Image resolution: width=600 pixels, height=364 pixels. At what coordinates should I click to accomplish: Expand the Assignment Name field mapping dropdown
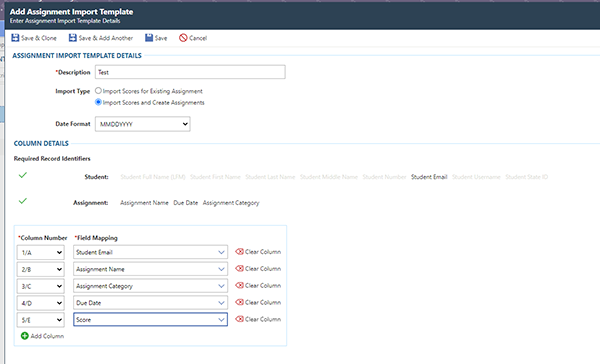pos(221,269)
